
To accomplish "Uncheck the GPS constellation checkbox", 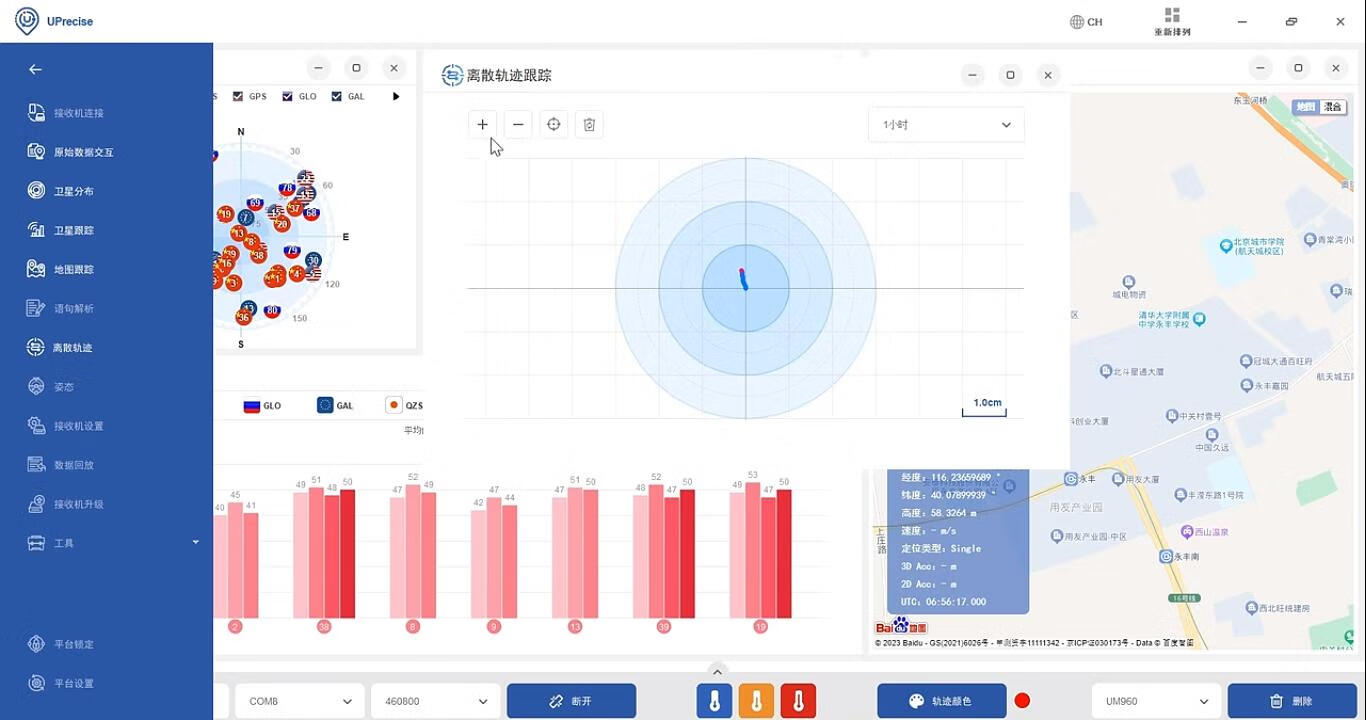I will coord(238,97).
